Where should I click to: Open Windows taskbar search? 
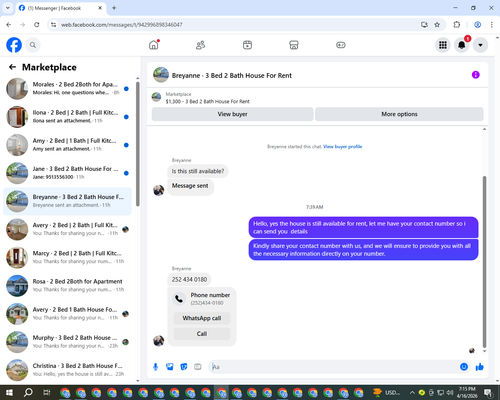tap(28, 393)
